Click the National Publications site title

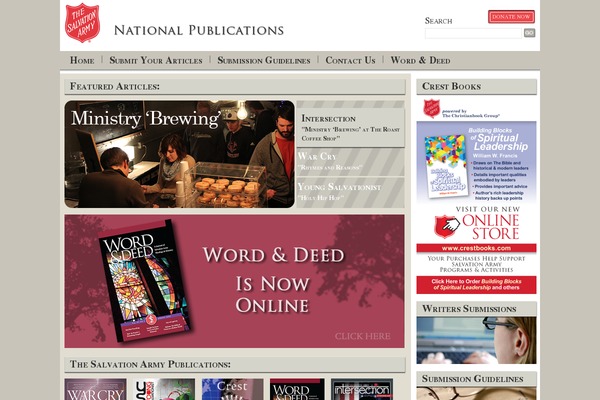coord(199,30)
